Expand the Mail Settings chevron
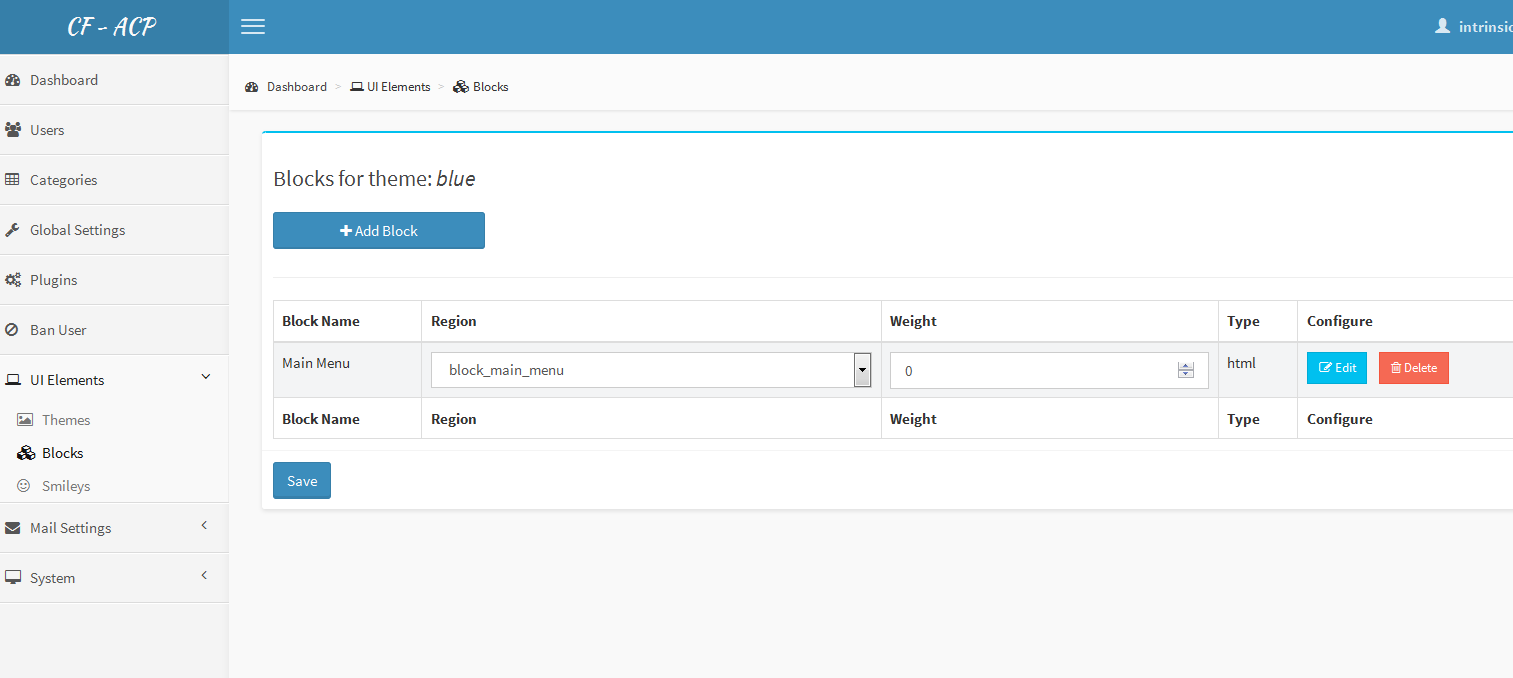Screen dimensions: 1513x678 coord(204,525)
